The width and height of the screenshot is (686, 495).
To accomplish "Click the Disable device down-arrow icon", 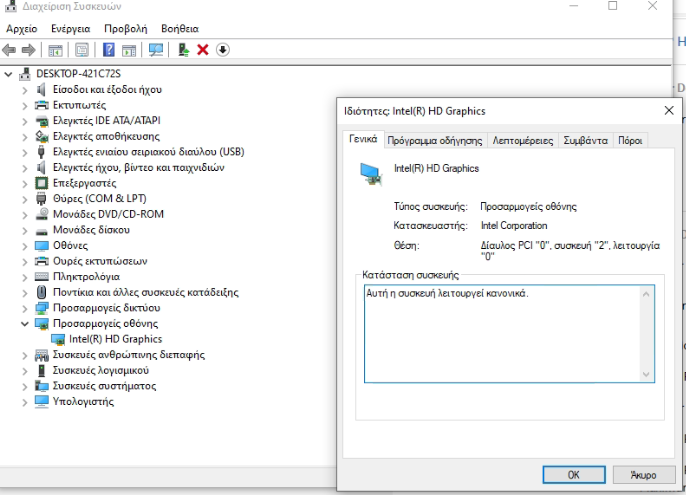I will pyautogui.click(x=223, y=50).
